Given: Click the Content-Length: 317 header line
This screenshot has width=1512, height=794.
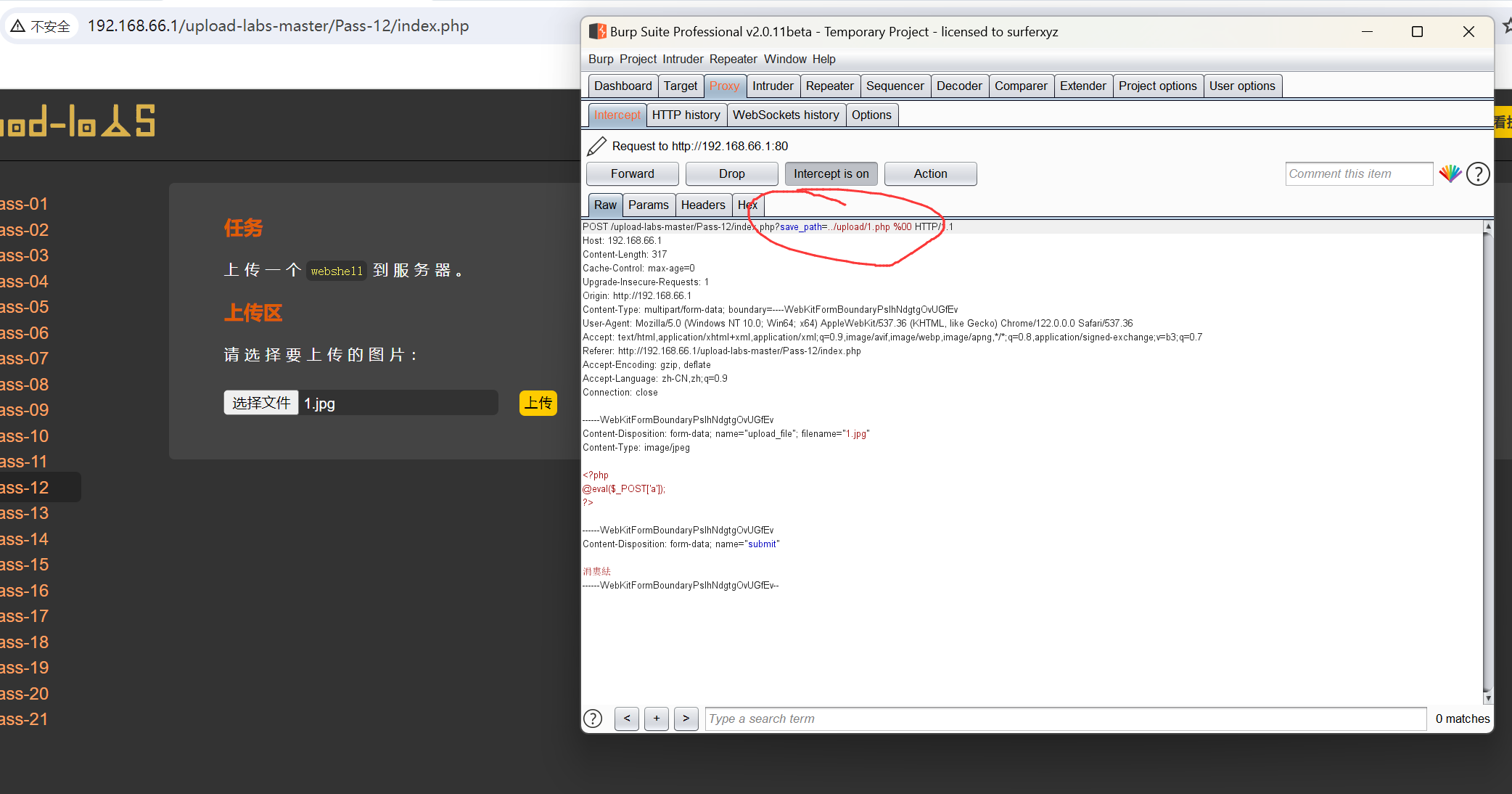Looking at the screenshot, I should tap(625, 255).
